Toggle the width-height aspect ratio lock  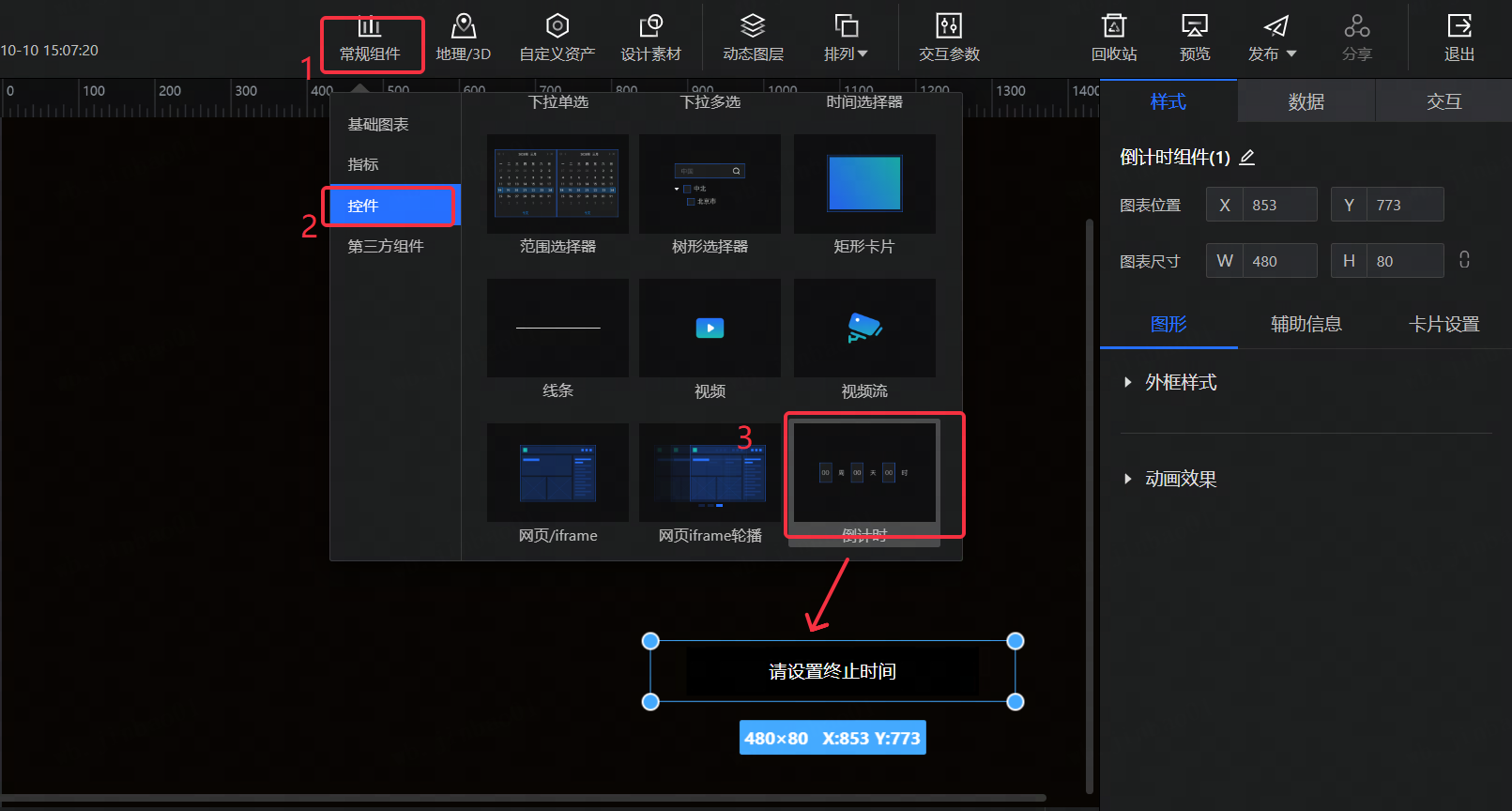(1464, 260)
